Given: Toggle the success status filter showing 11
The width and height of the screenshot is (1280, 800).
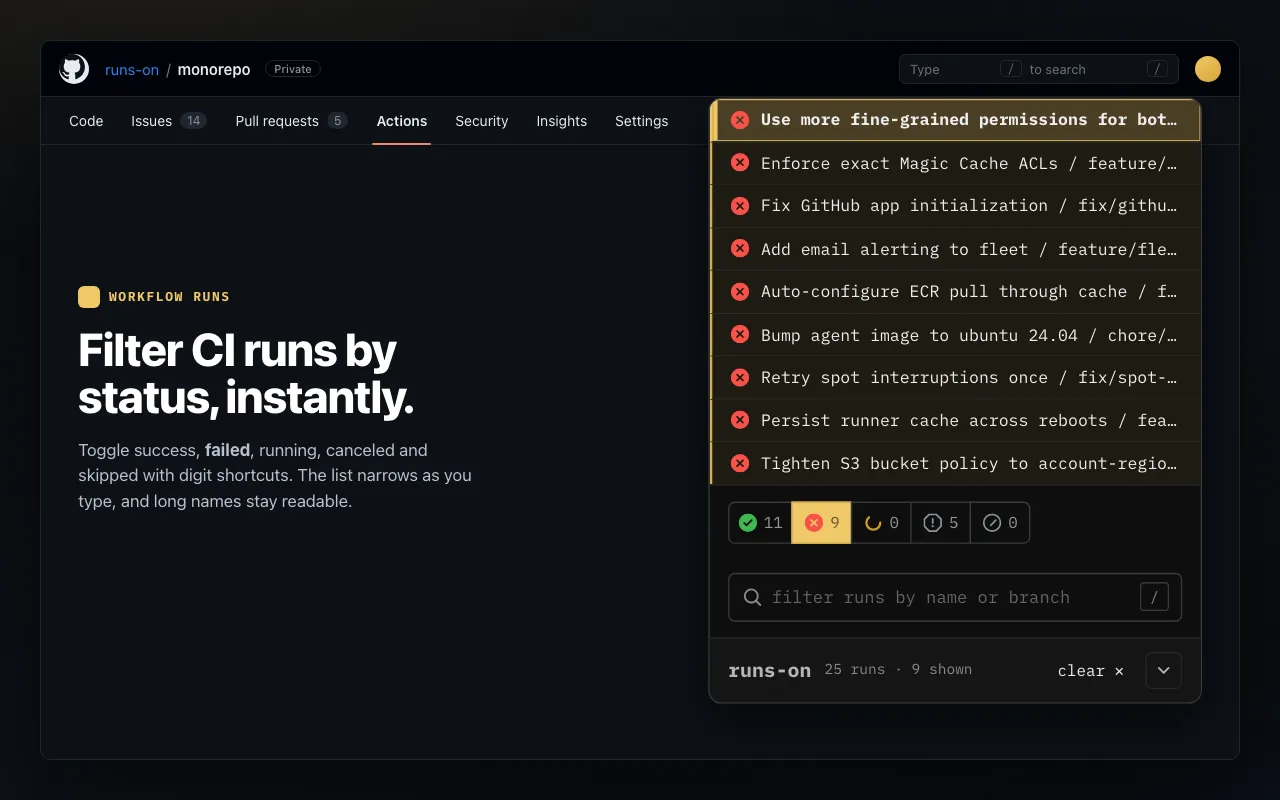Looking at the screenshot, I should 760,523.
